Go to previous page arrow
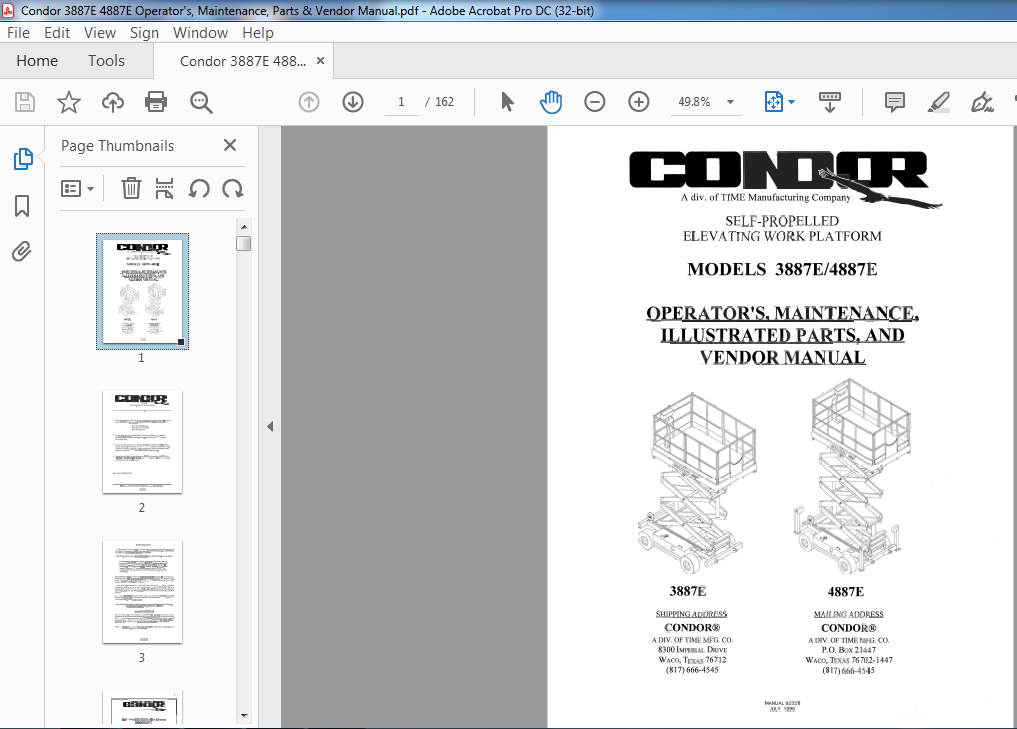This screenshot has width=1017, height=729. click(309, 102)
